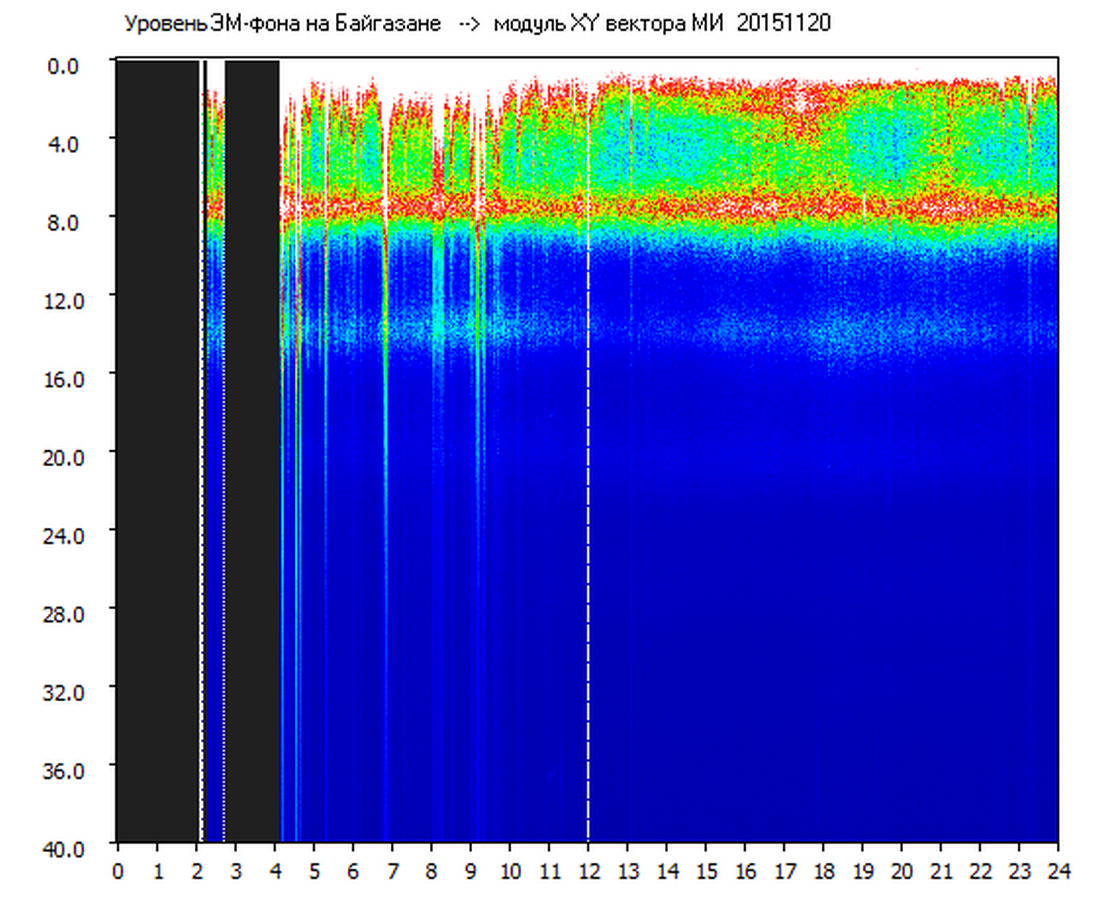Click the x-axis hour label '24'

point(1058,871)
